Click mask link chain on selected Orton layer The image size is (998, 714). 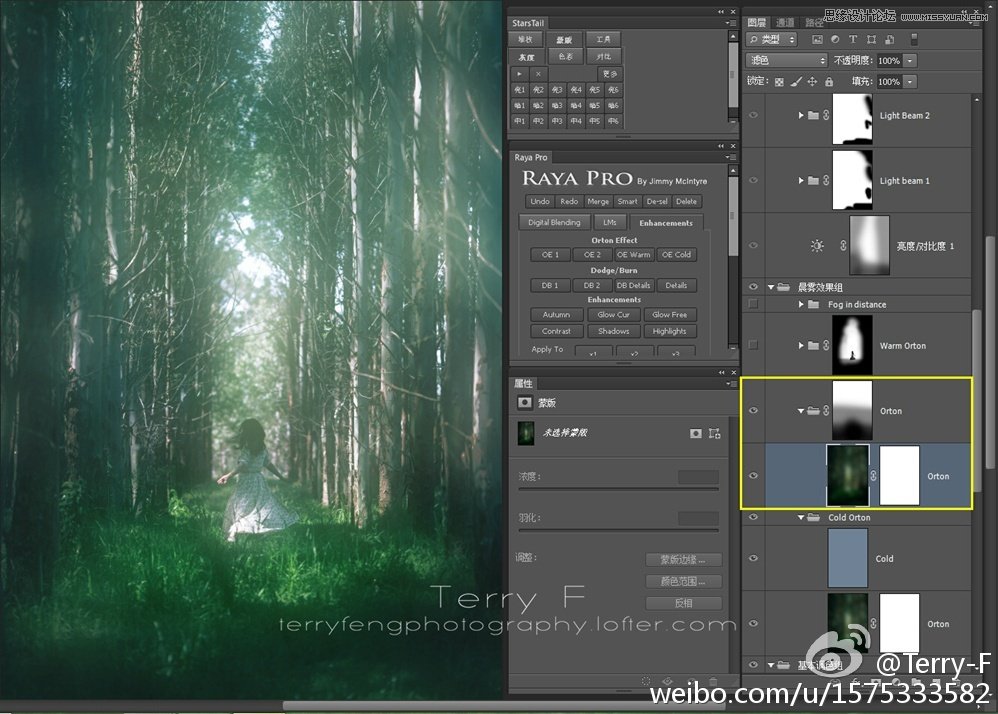[873, 475]
